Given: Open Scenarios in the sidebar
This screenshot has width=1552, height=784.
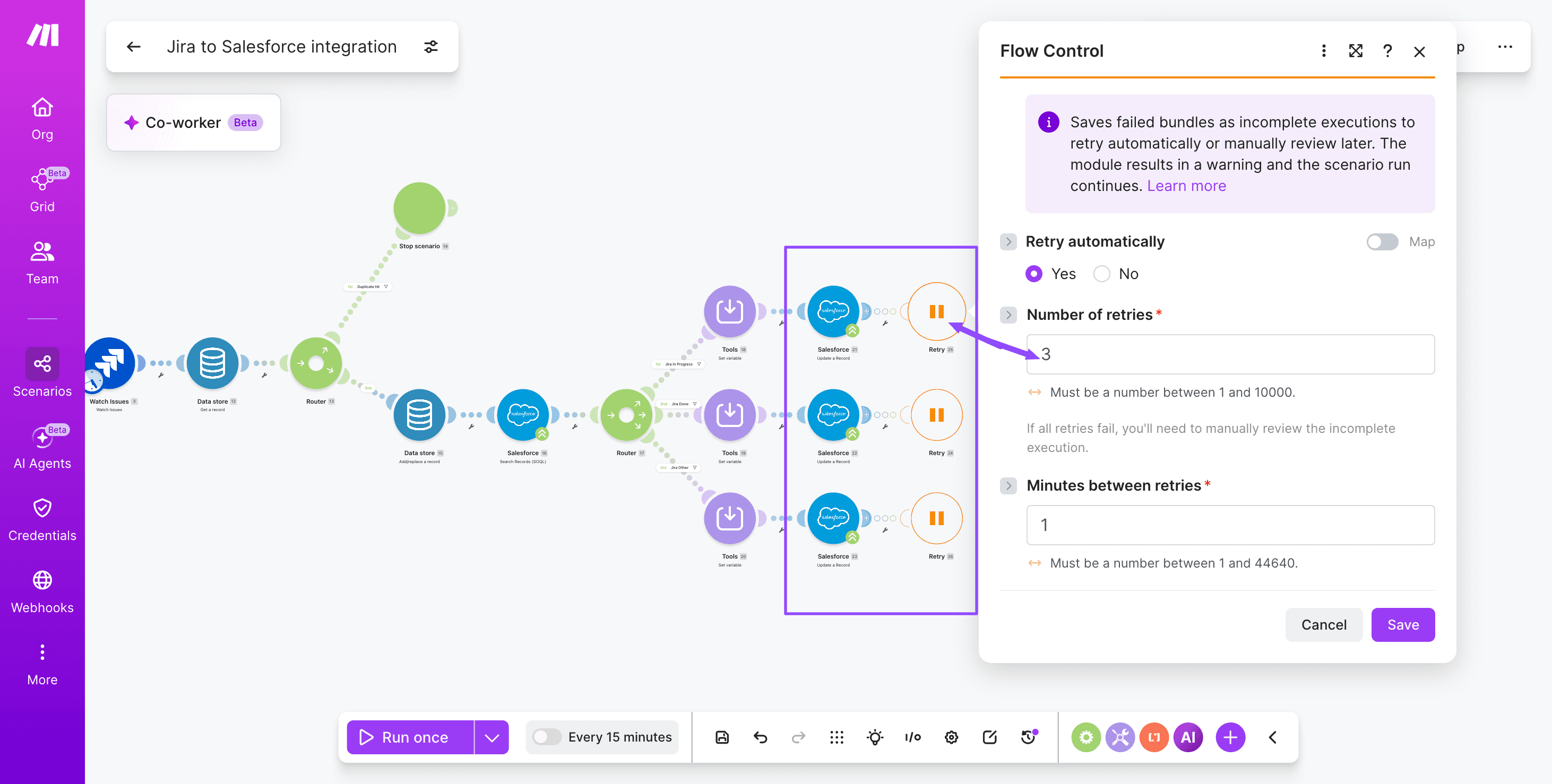Looking at the screenshot, I should click(42, 373).
